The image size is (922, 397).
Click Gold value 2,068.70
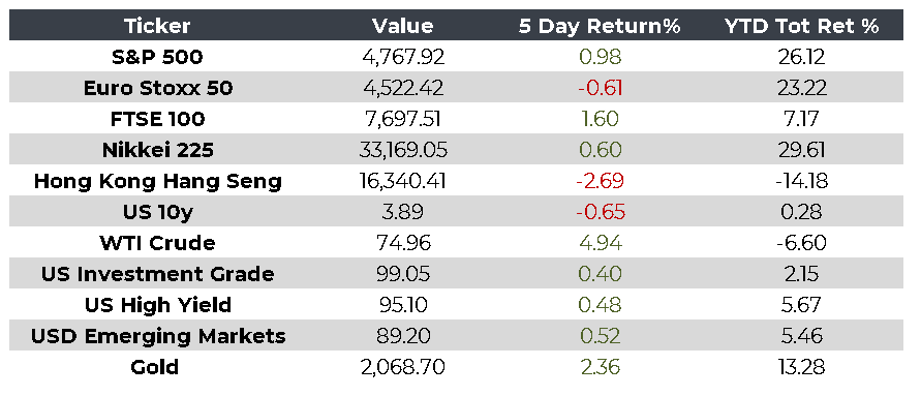click(403, 367)
